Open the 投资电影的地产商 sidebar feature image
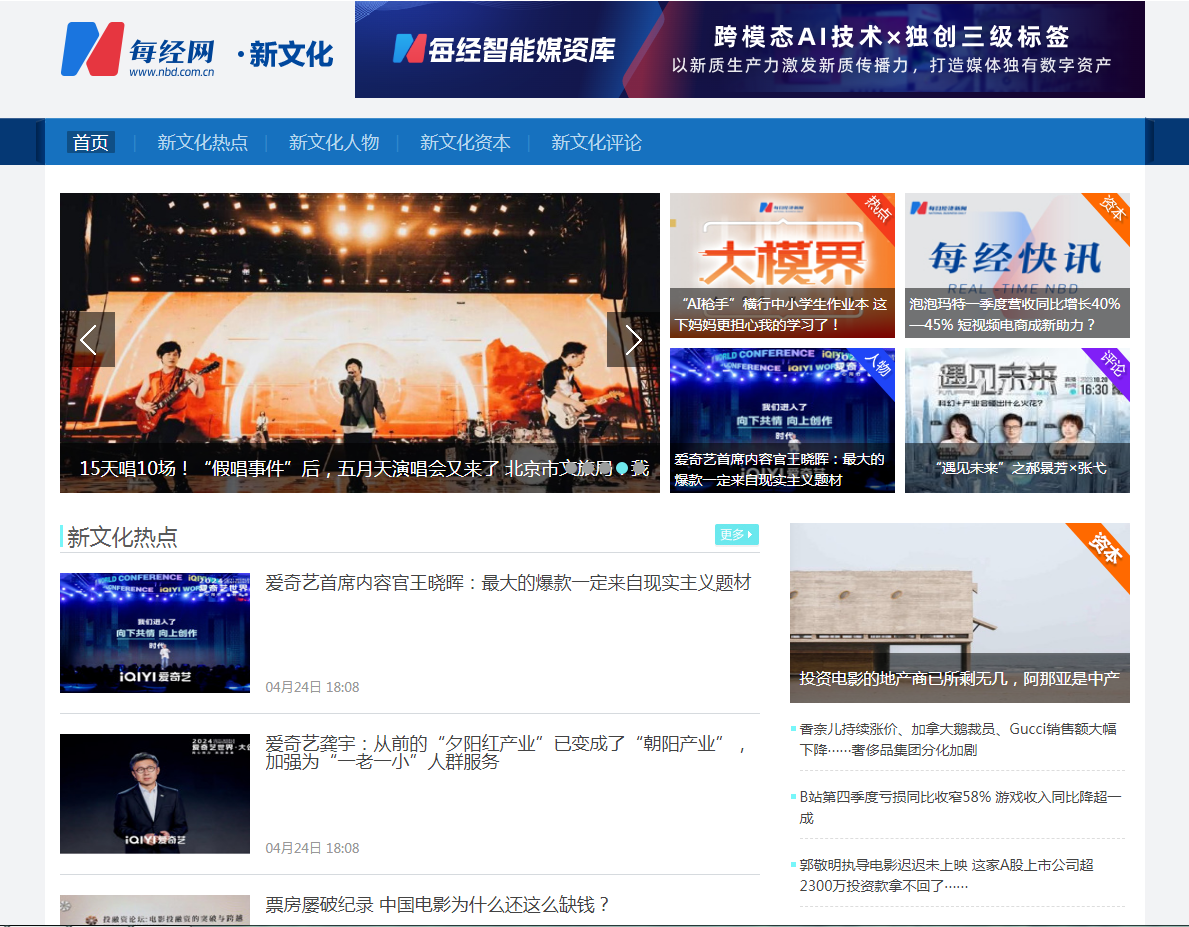This screenshot has height=927, width=1189. coord(959,612)
